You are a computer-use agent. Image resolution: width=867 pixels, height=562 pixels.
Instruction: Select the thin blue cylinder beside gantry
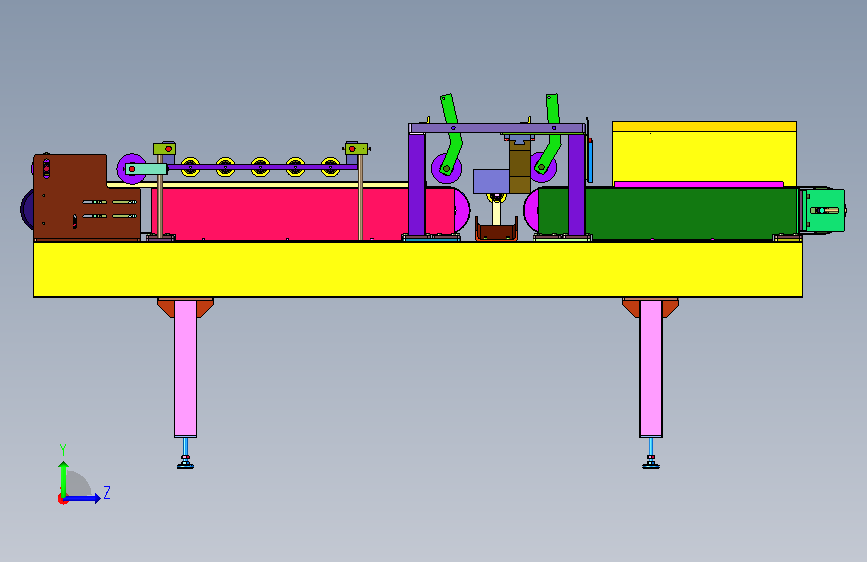click(x=590, y=160)
